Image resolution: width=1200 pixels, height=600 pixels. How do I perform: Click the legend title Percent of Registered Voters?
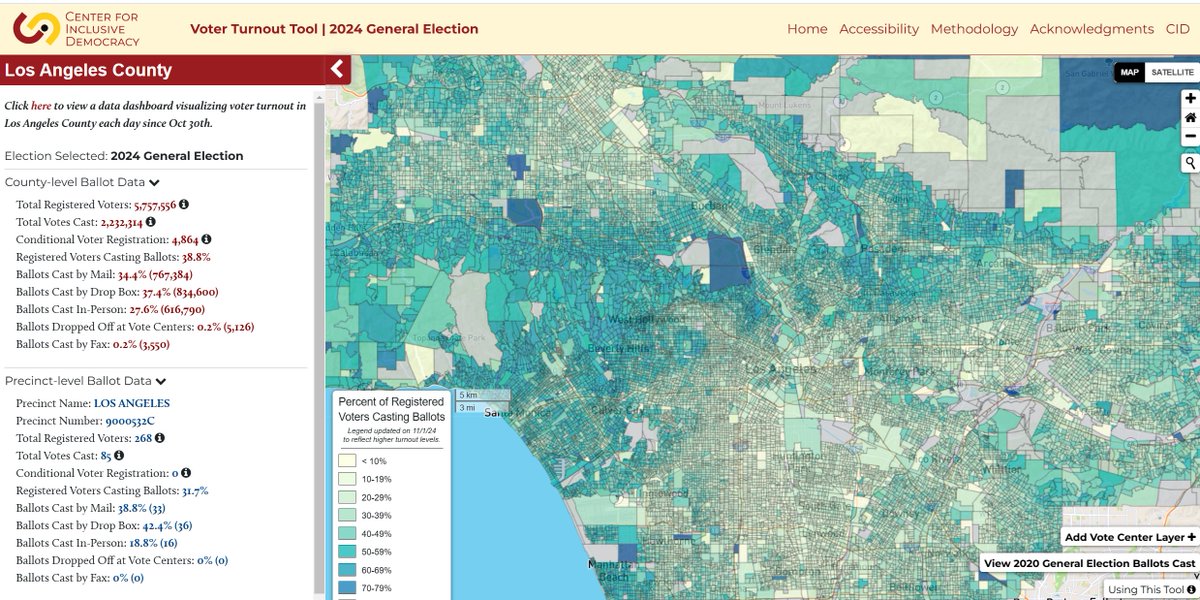coord(392,409)
